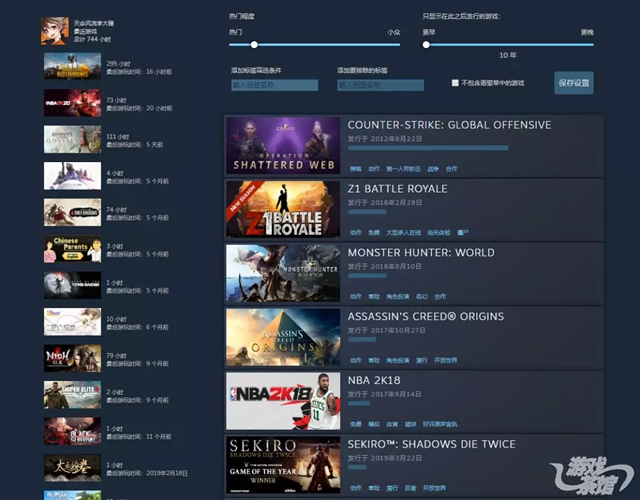Select the 动作 tag under Counter-Strike

point(374,169)
